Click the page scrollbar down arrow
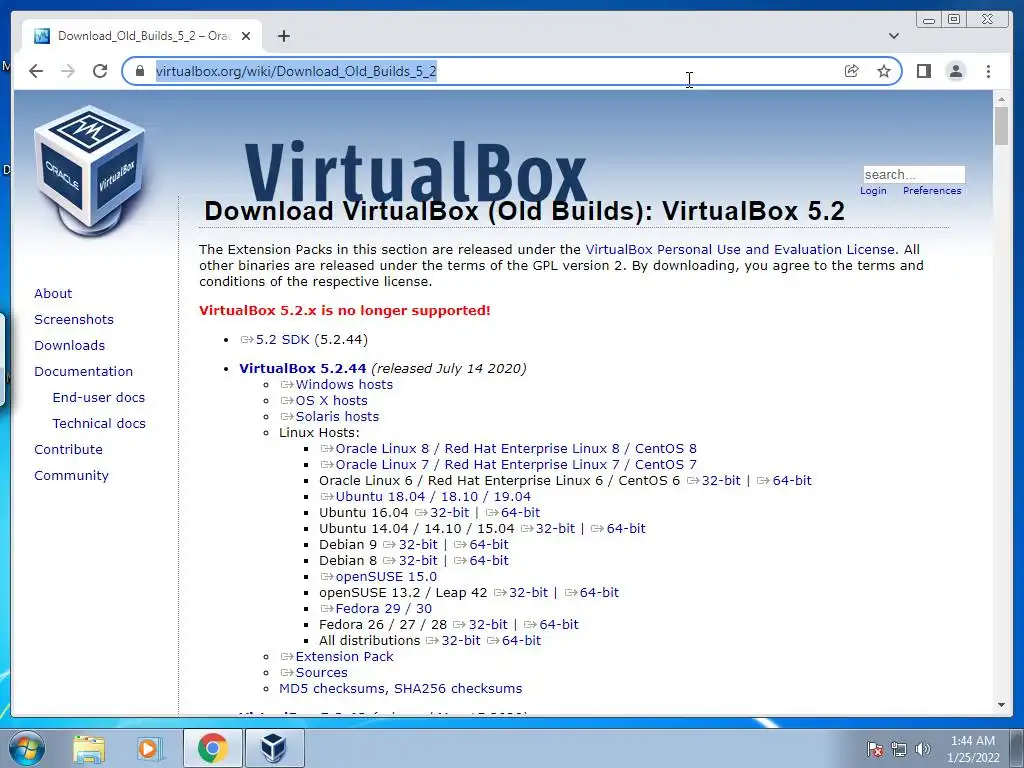 point(1001,705)
